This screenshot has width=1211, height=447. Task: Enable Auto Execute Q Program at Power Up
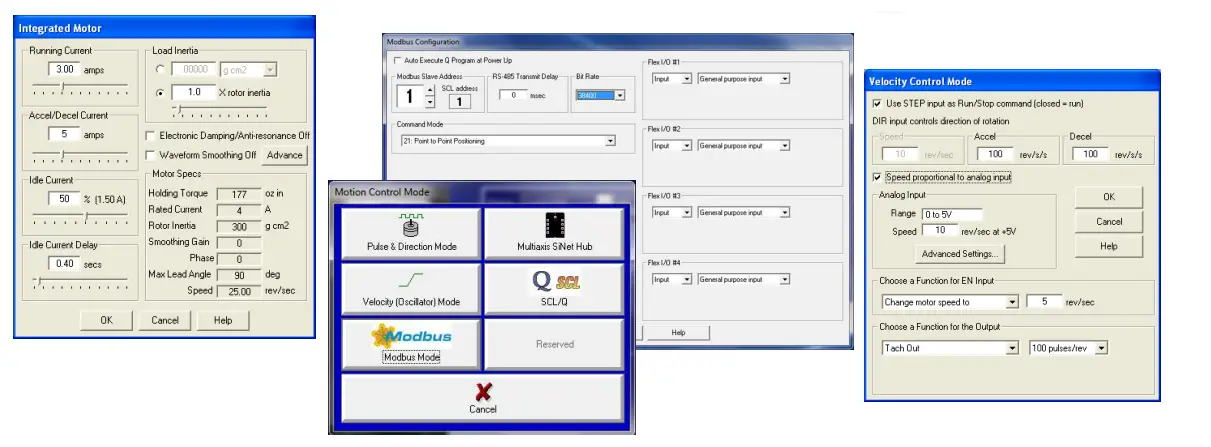pos(397,60)
